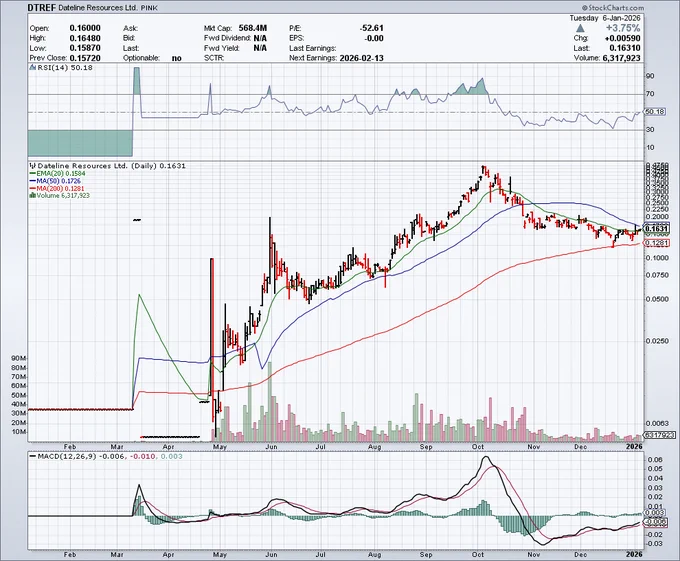This screenshot has width=680, height=561.
Task: Click the 50M volume axis label
Action: point(19,395)
